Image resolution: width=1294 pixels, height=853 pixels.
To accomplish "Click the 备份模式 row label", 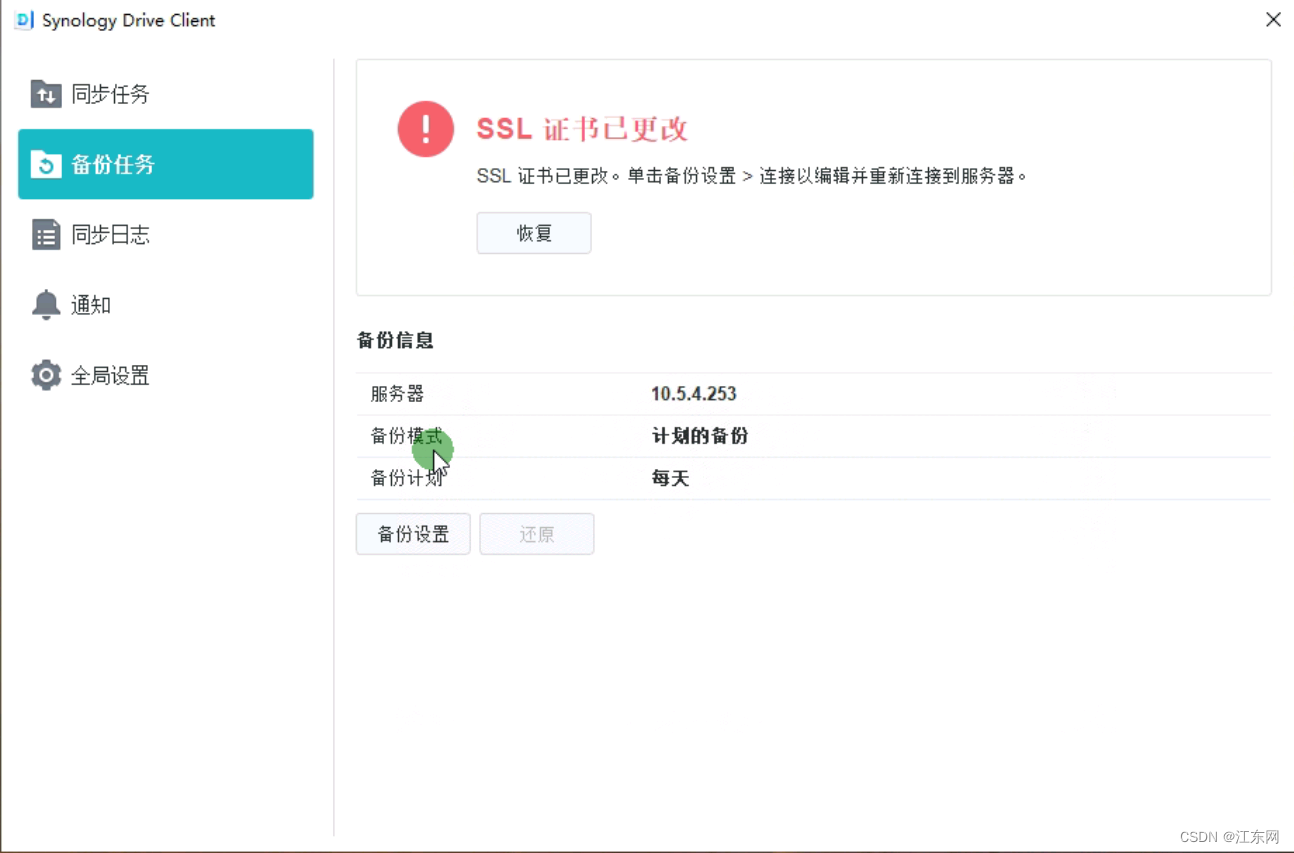I will click(406, 436).
